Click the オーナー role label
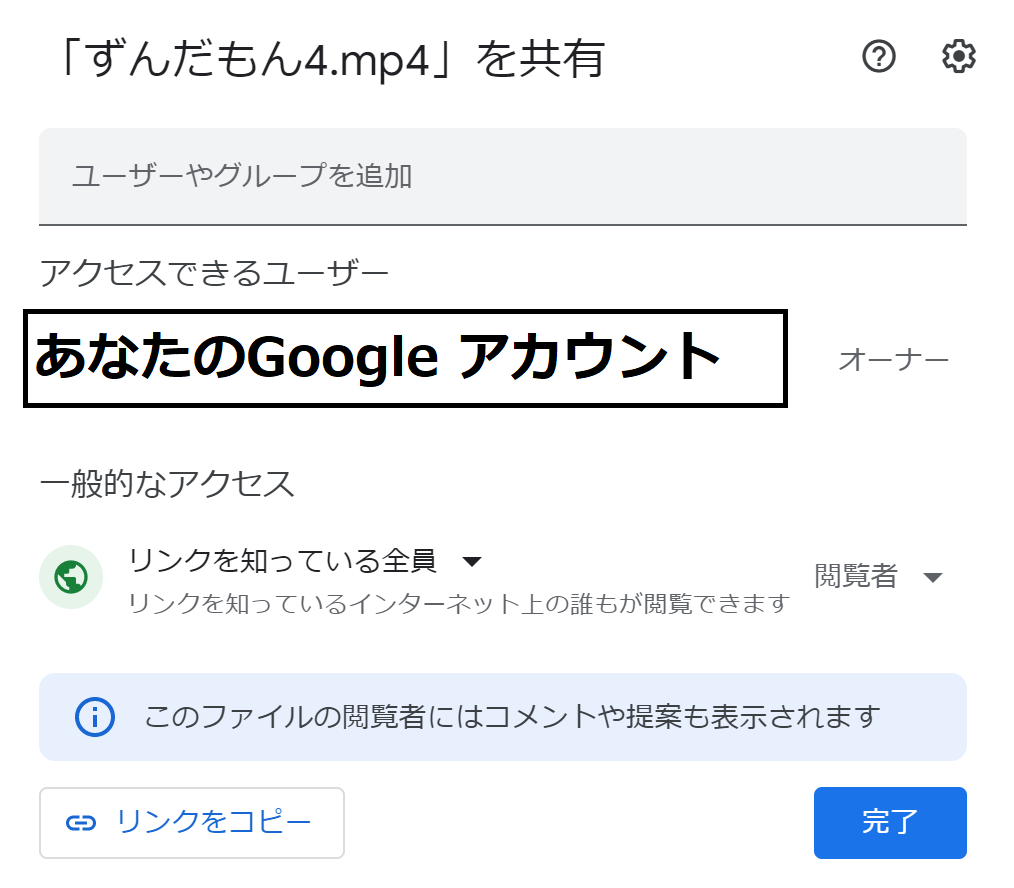Viewport: 1014px width, 888px height. (893, 360)
